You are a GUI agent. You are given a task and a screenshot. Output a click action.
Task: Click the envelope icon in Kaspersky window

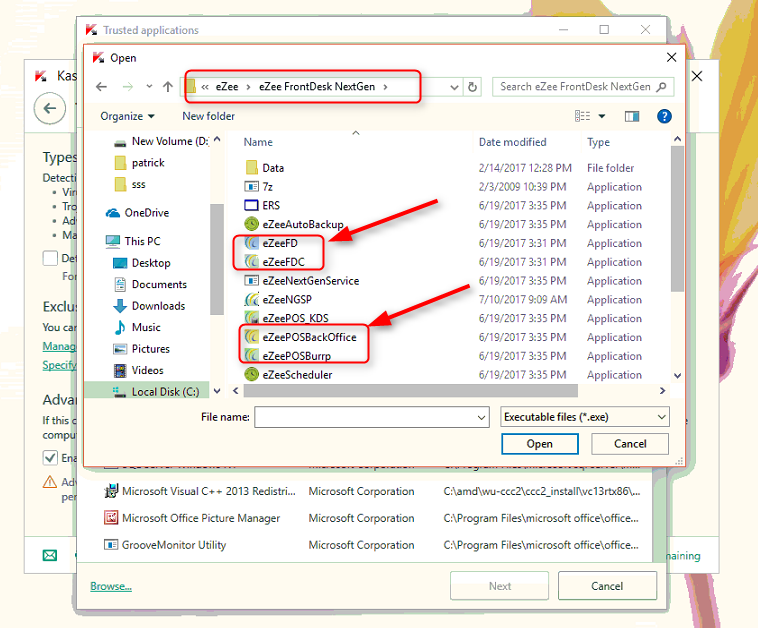click(x=50, y=555)
